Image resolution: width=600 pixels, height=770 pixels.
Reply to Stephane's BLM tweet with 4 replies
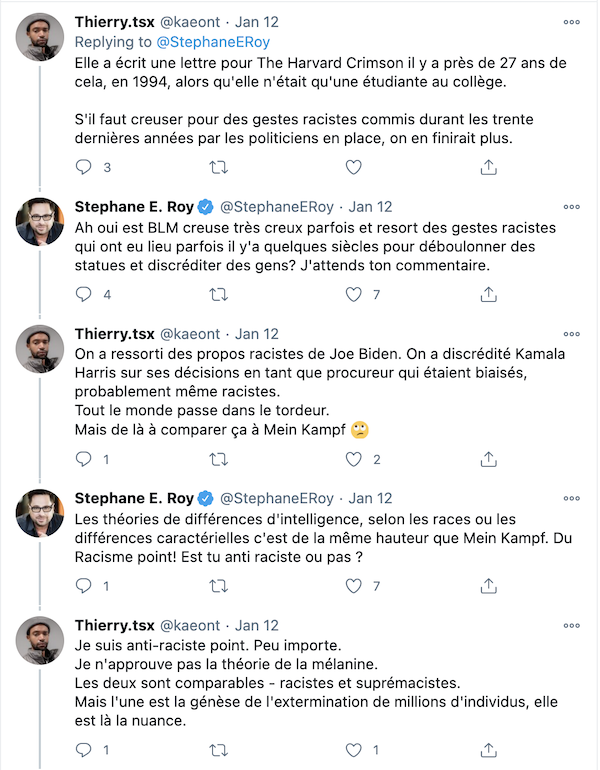[x=83, y=295]
